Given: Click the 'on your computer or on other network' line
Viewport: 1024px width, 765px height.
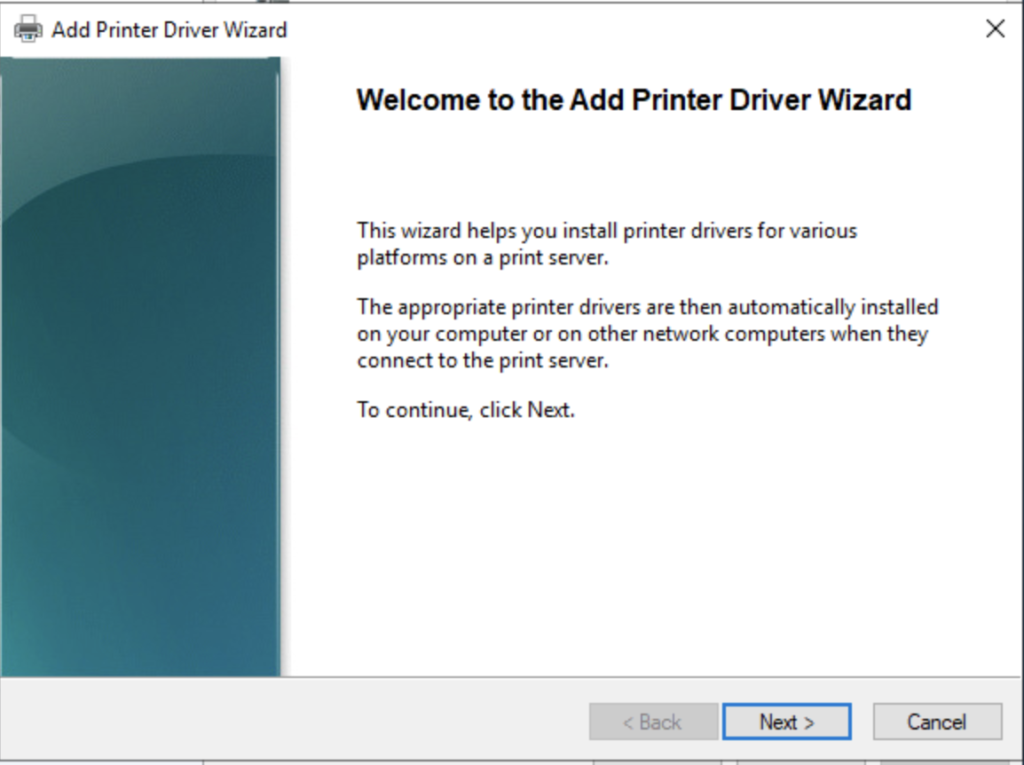Looking at the screenshot, I should 642,333.
